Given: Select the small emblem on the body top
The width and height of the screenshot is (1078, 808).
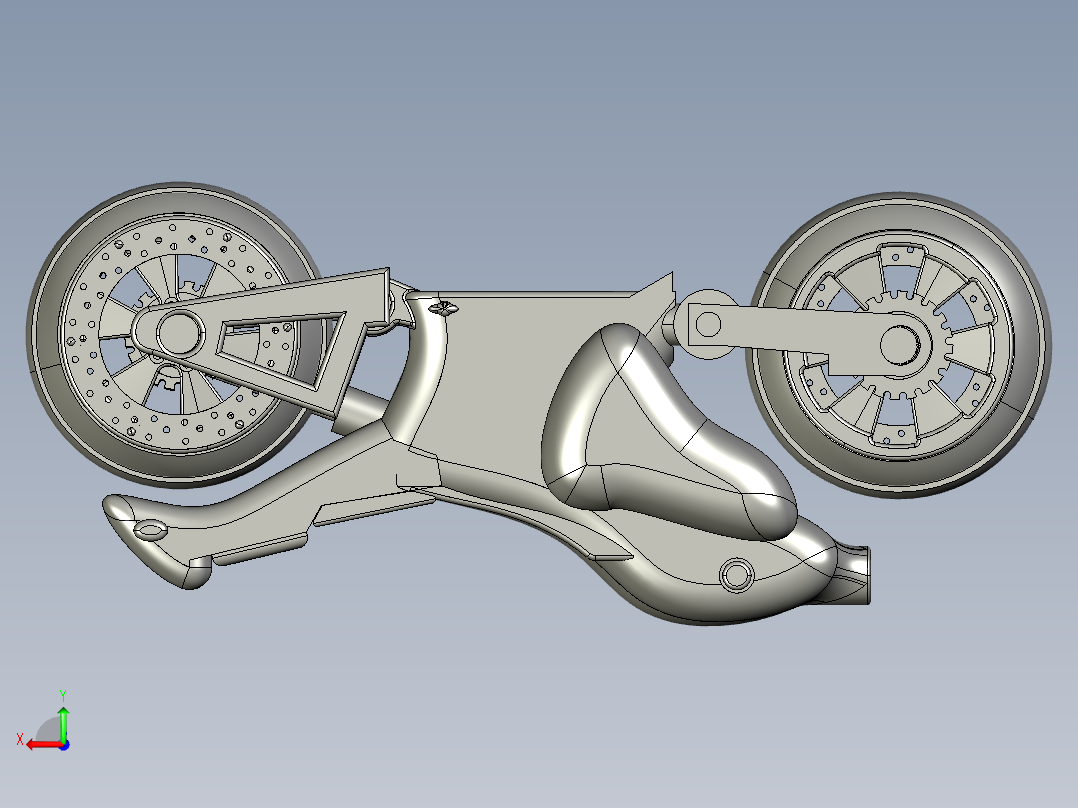Looking at the screenshot, I should pyautogui.click(x=445, y=307).
